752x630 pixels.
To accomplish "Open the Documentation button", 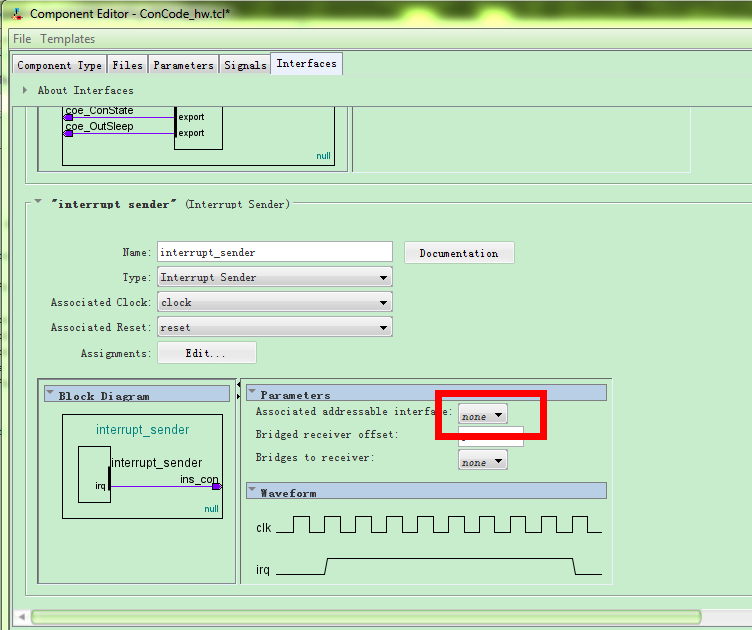I will (459, 253).
